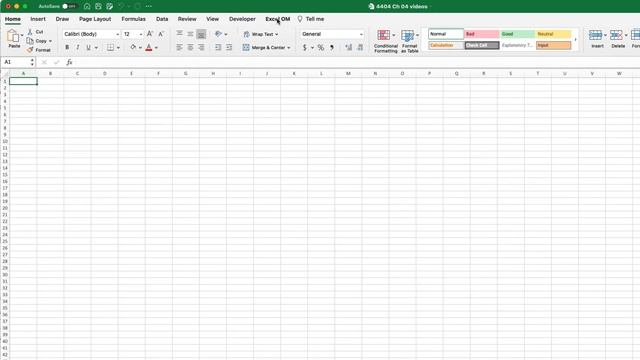
Task: Click the Format painter icon
Action: click(30, 50)
